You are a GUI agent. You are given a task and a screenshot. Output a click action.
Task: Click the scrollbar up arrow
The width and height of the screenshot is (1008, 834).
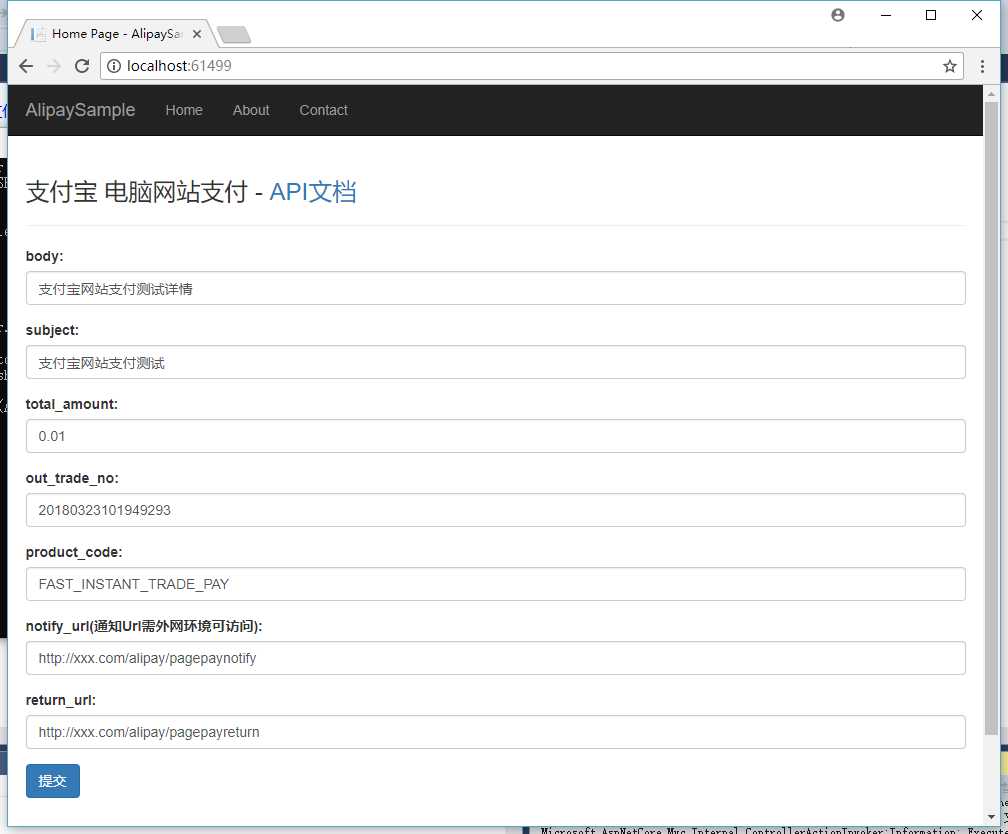click(991, 94)
